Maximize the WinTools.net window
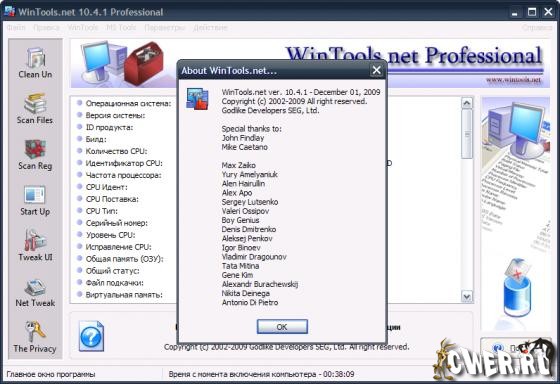 coord(532,12)
